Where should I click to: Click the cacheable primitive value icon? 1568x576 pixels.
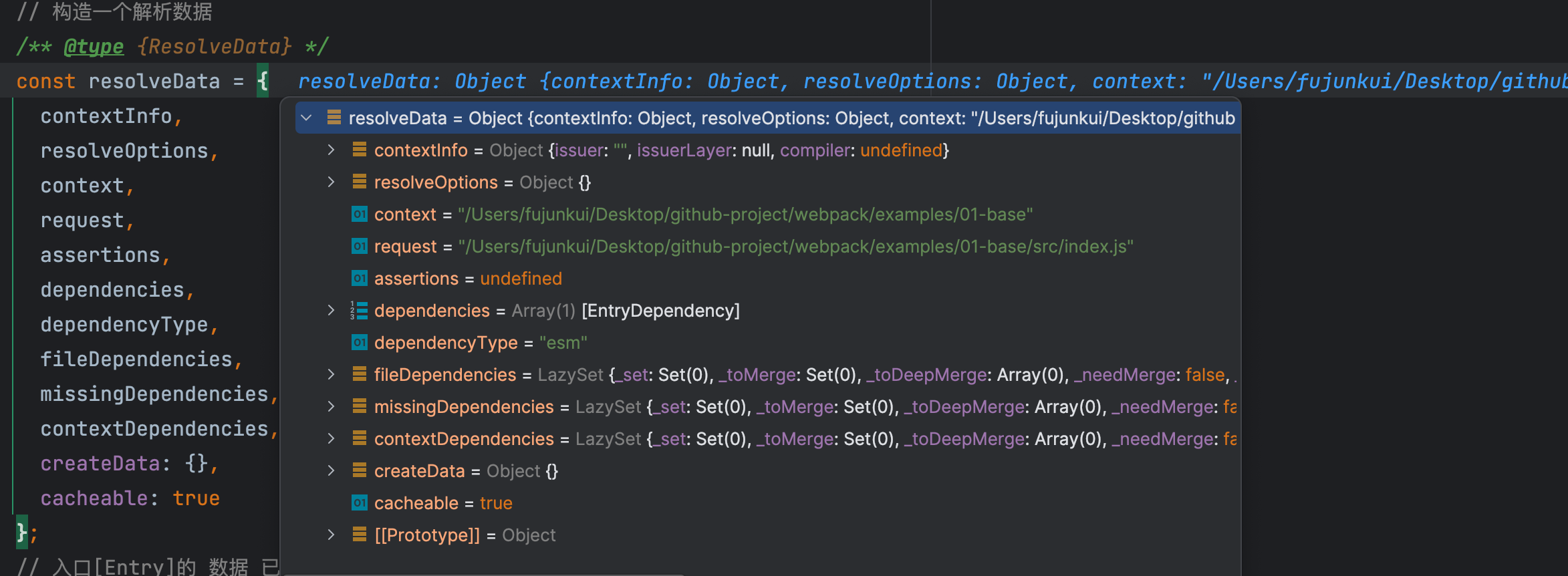coord(360,503)
